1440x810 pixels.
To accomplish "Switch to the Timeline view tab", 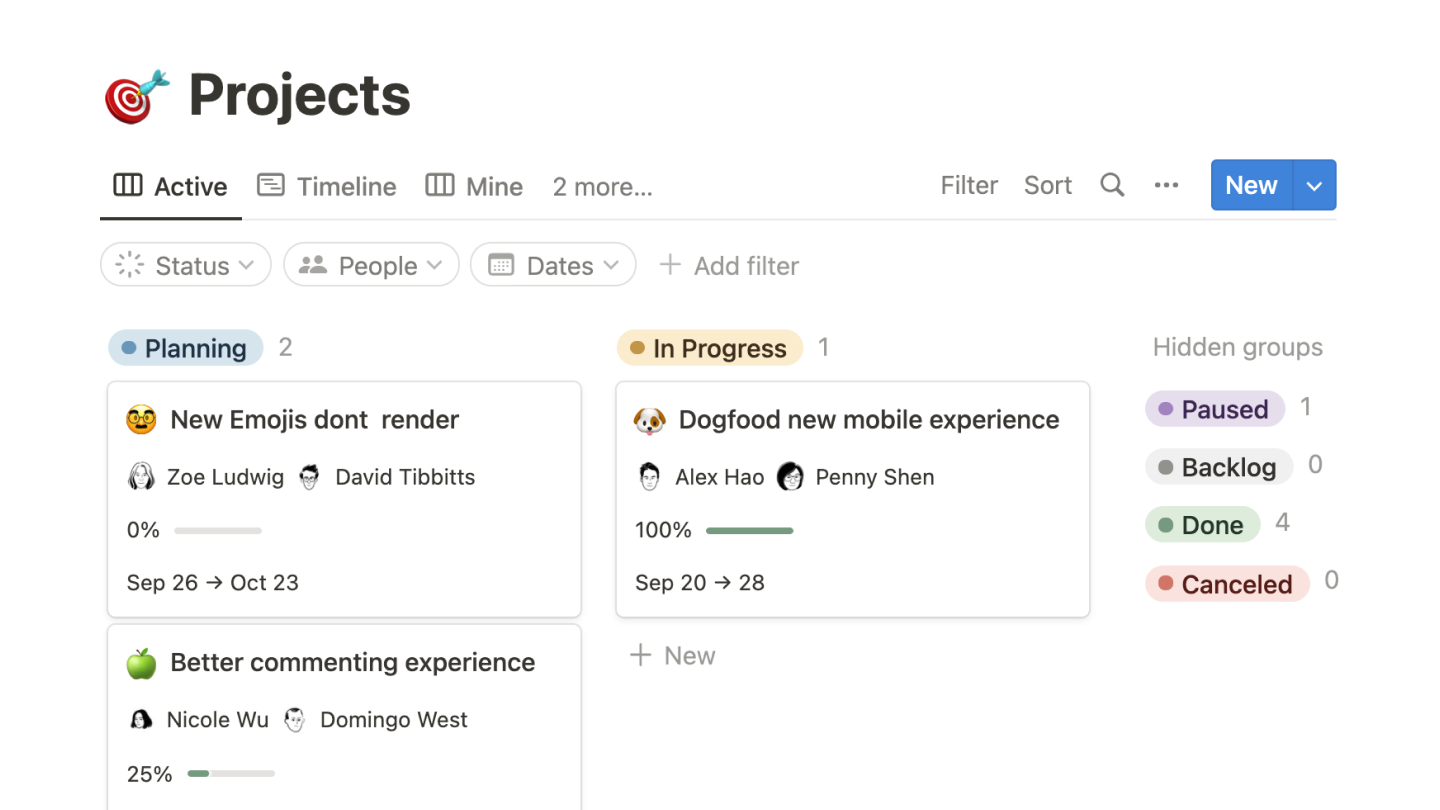I will click(x=327, y=186).
